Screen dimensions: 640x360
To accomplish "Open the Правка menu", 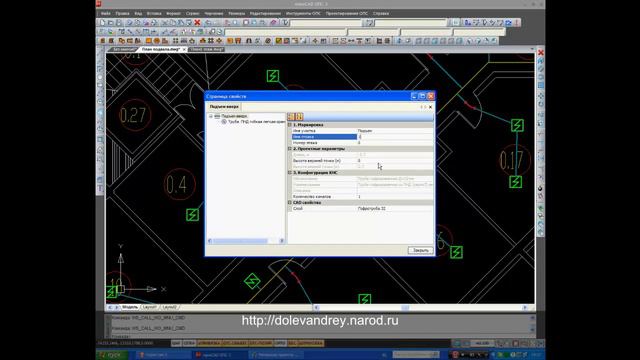I will 122,13.
